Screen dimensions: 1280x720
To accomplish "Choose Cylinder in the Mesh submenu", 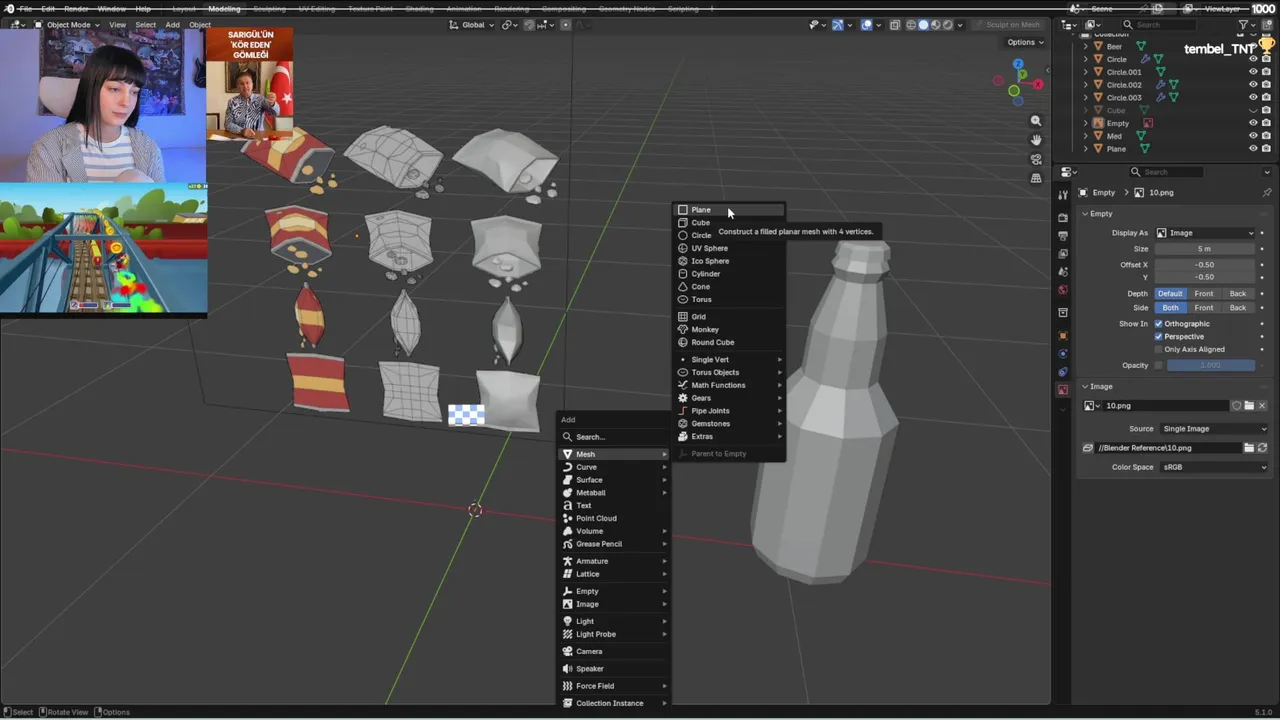I will (730, 274).
